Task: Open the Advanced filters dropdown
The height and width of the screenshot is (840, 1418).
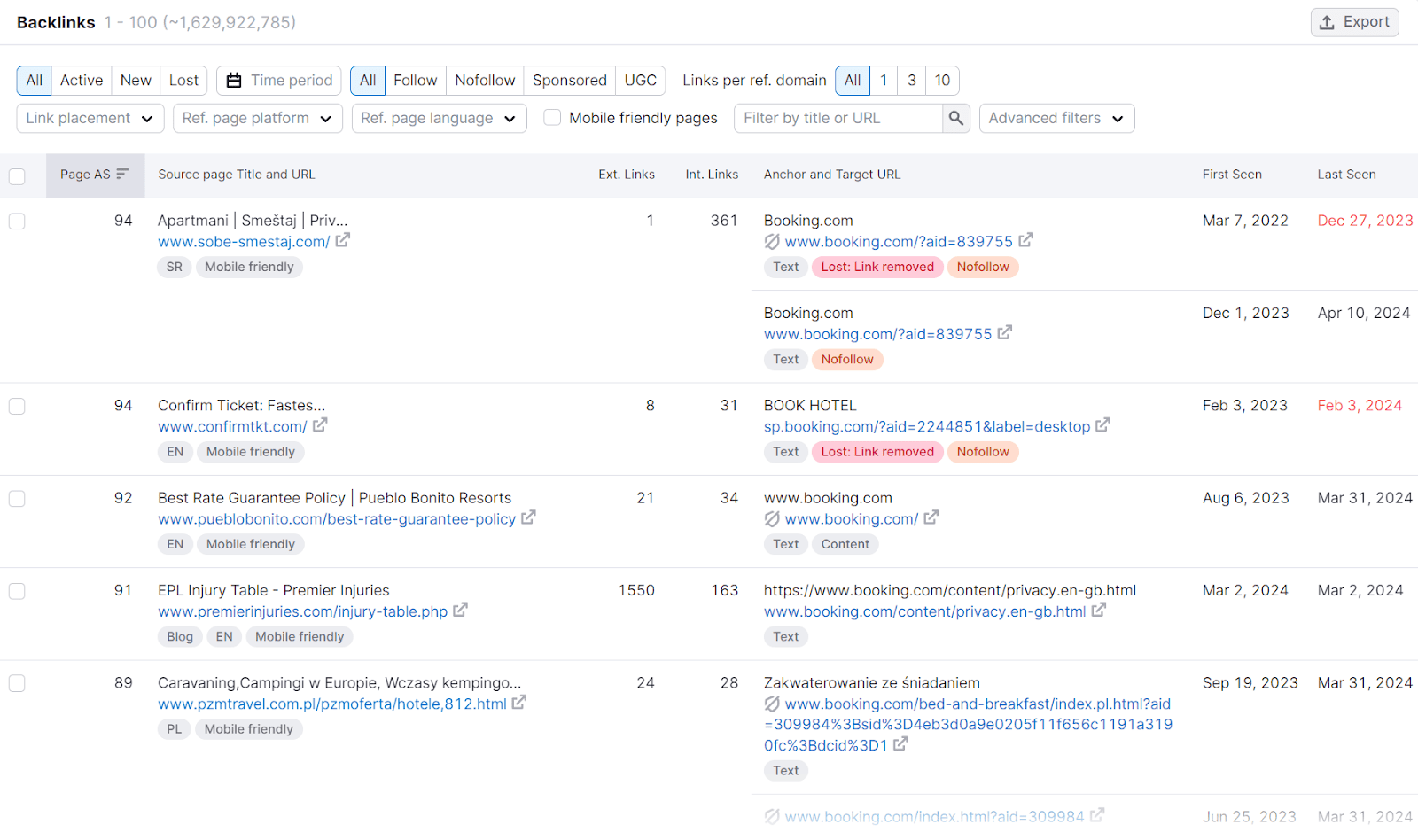Action: (1056, 118)
